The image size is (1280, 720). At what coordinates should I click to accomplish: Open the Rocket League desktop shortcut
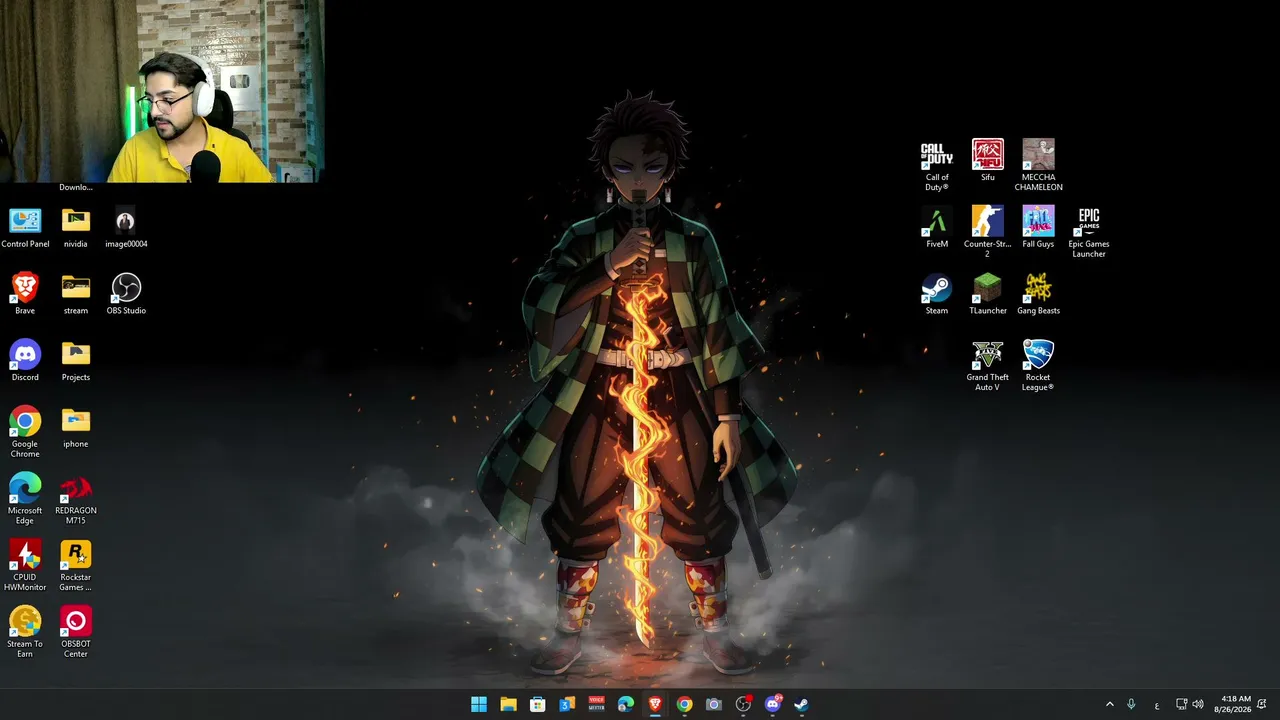[1038, 366]
